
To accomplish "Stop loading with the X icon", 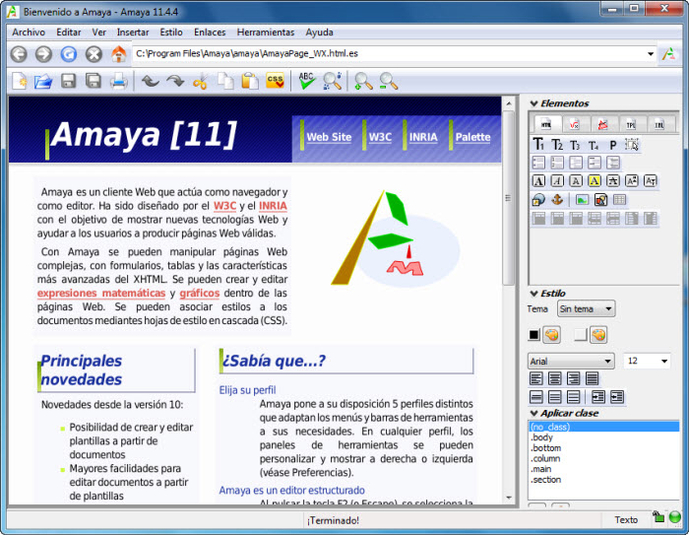I will [94, 54].
